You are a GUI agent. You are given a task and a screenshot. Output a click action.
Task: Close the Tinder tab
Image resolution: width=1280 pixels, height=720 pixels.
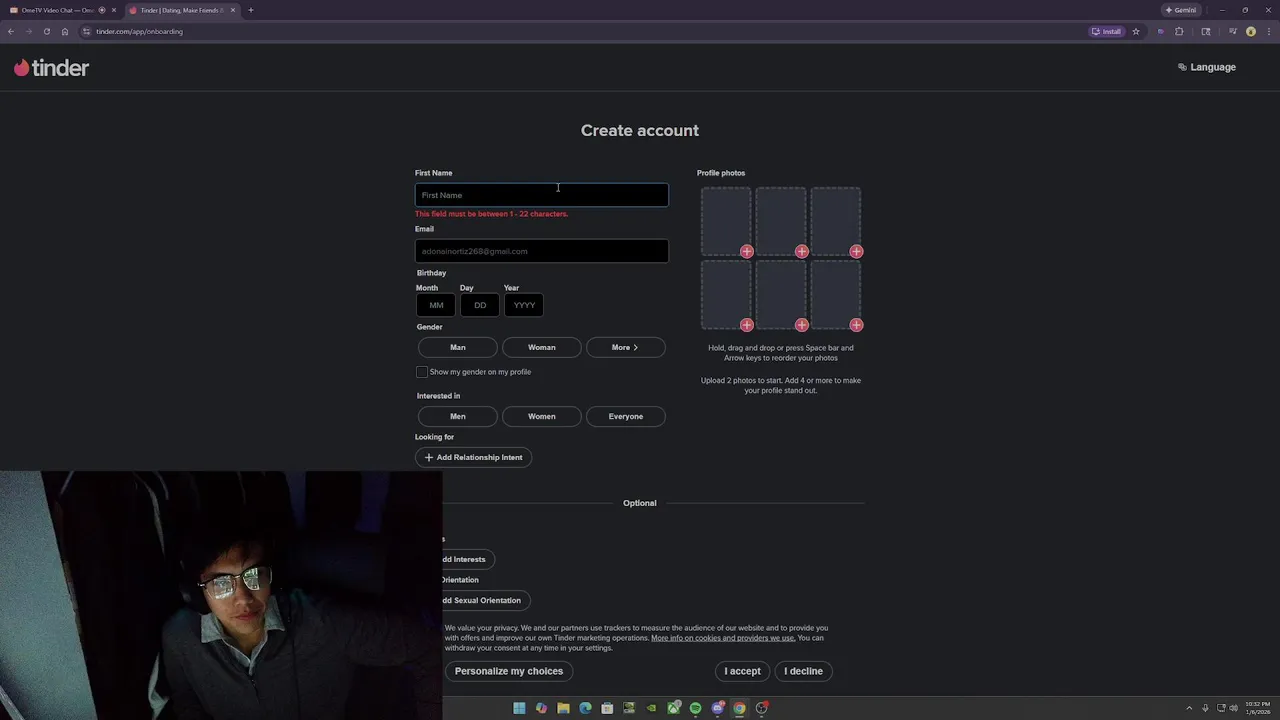233,10
